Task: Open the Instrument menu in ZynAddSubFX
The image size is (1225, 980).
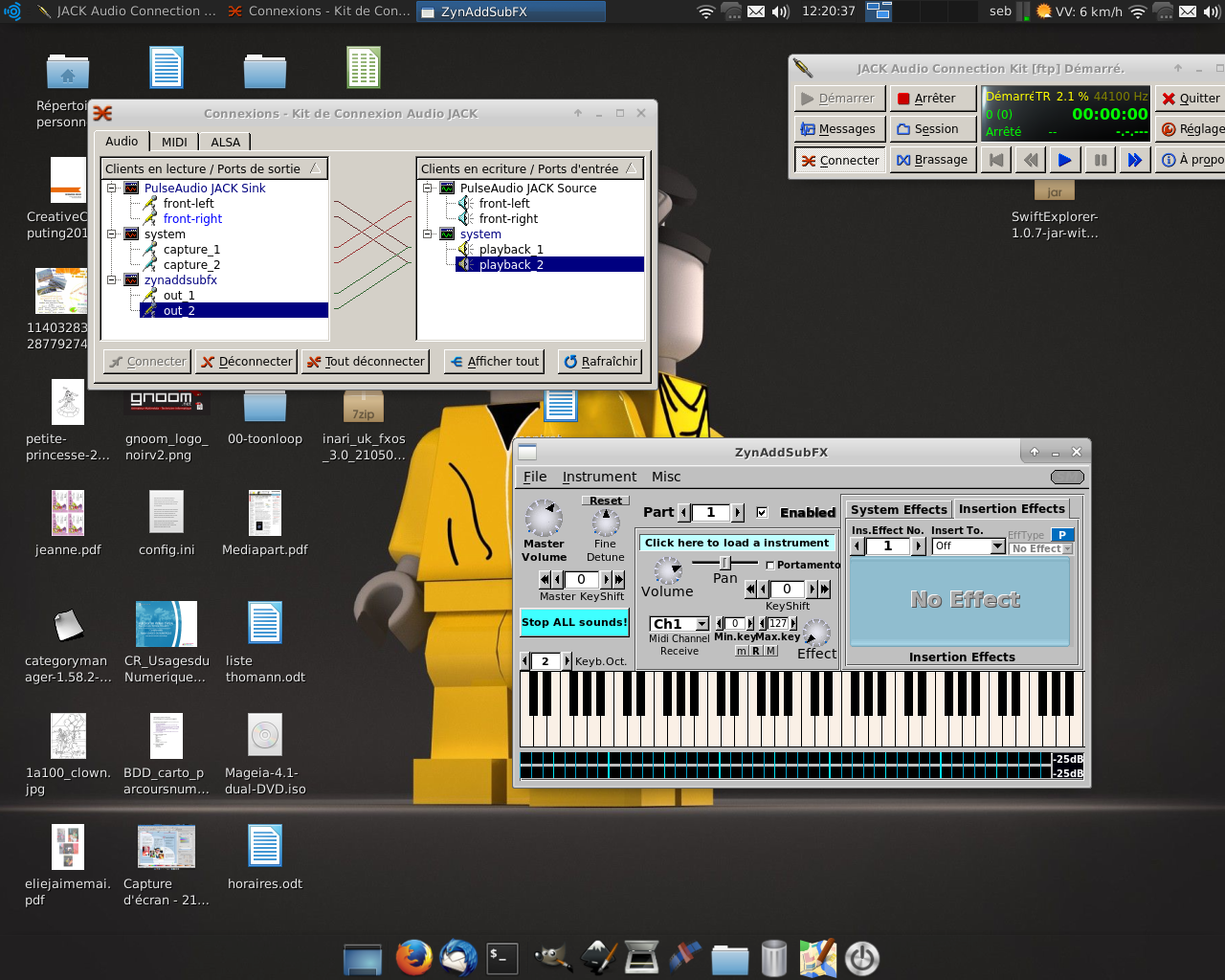Action: click(x=598, y=477)
